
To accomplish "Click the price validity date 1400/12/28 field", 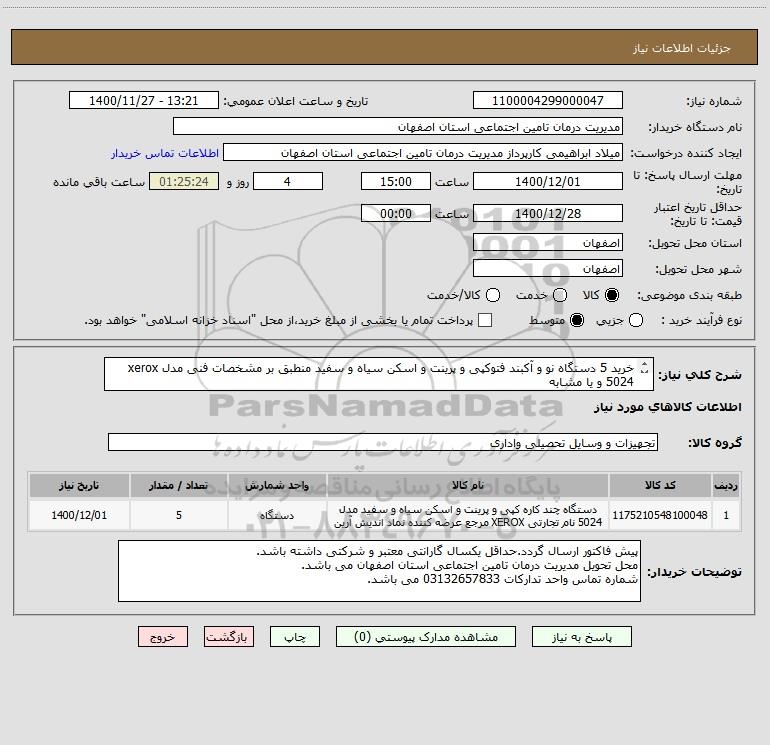I will pyautogui.click(x=548, y=213).
